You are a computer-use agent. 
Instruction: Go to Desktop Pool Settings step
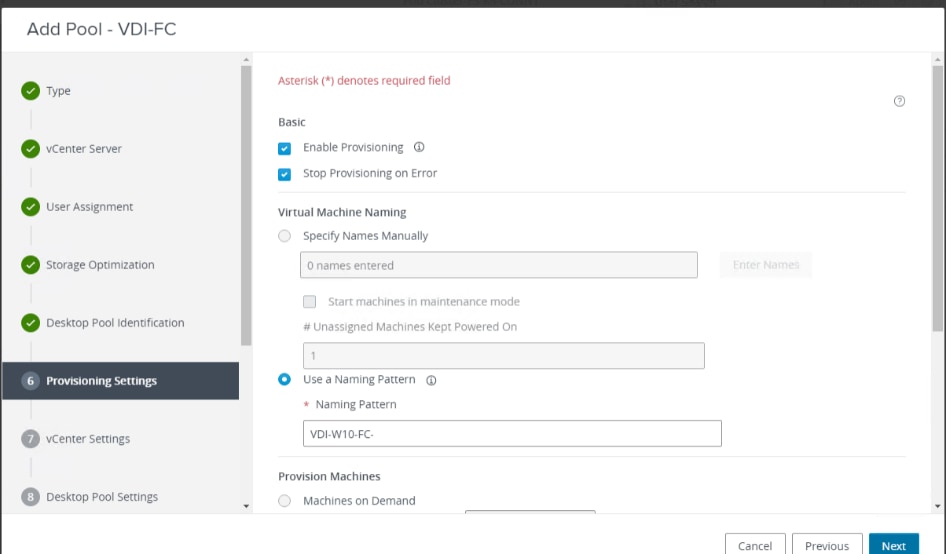102,497
